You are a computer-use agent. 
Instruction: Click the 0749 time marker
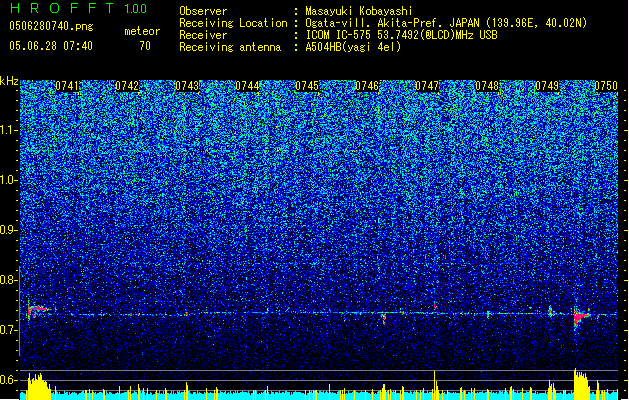(547, 86)
